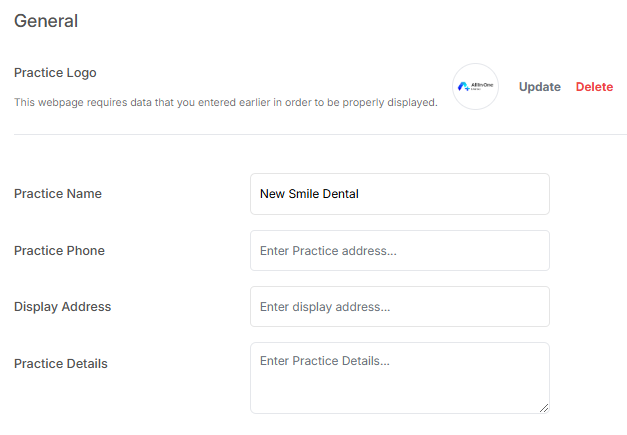Image resolution: width=627 pixels, height=435 pixels.
Task: Focus the Practice Name field
Action: 399,194
